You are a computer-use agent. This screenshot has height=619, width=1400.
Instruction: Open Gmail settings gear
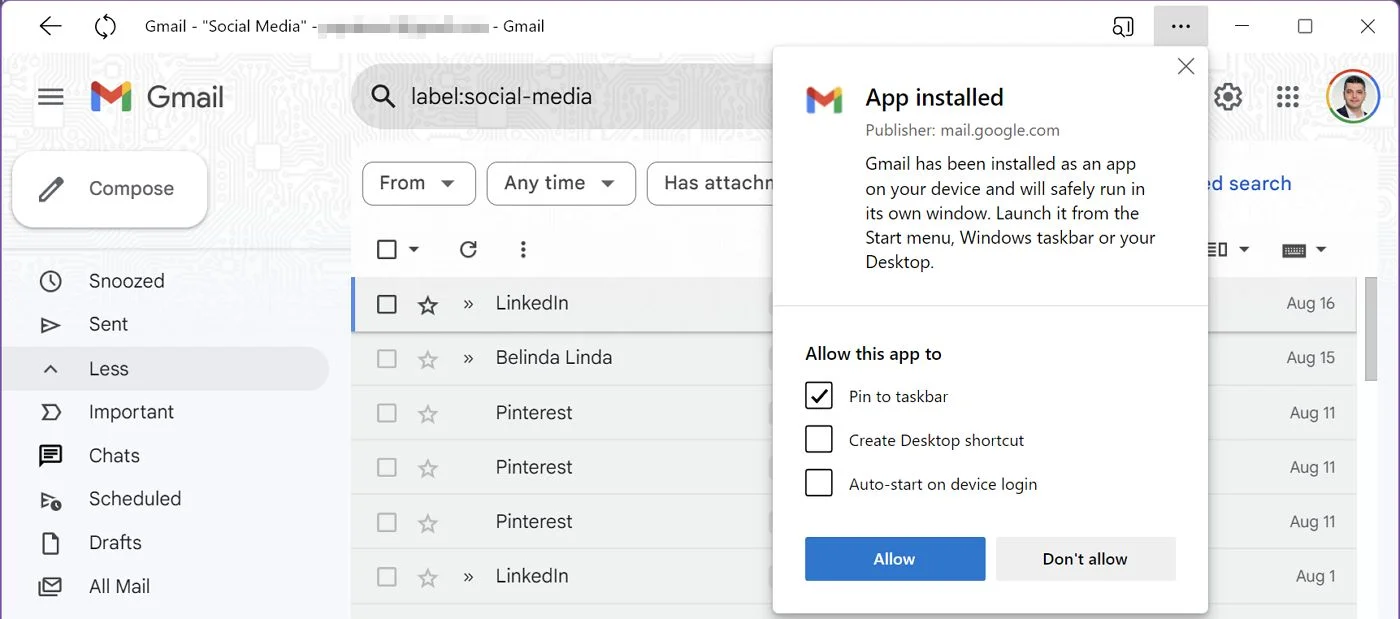coord(1228,96)
